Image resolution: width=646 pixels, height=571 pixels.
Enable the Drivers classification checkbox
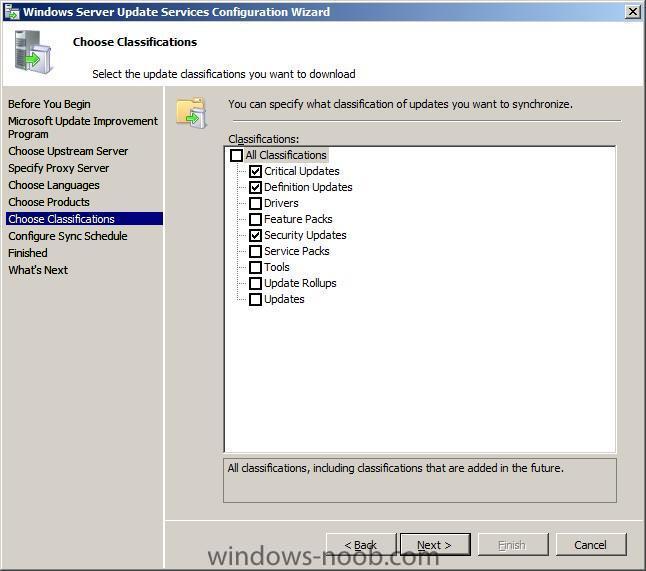tap(255, 204)
